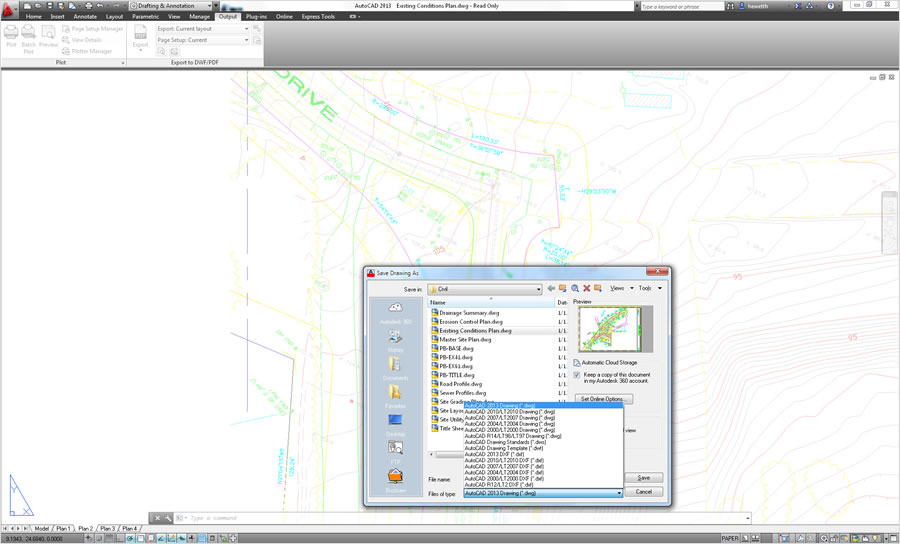Click the Undo arrow in quick access toolbar
900x544 pixels.
tap(100, 6)
